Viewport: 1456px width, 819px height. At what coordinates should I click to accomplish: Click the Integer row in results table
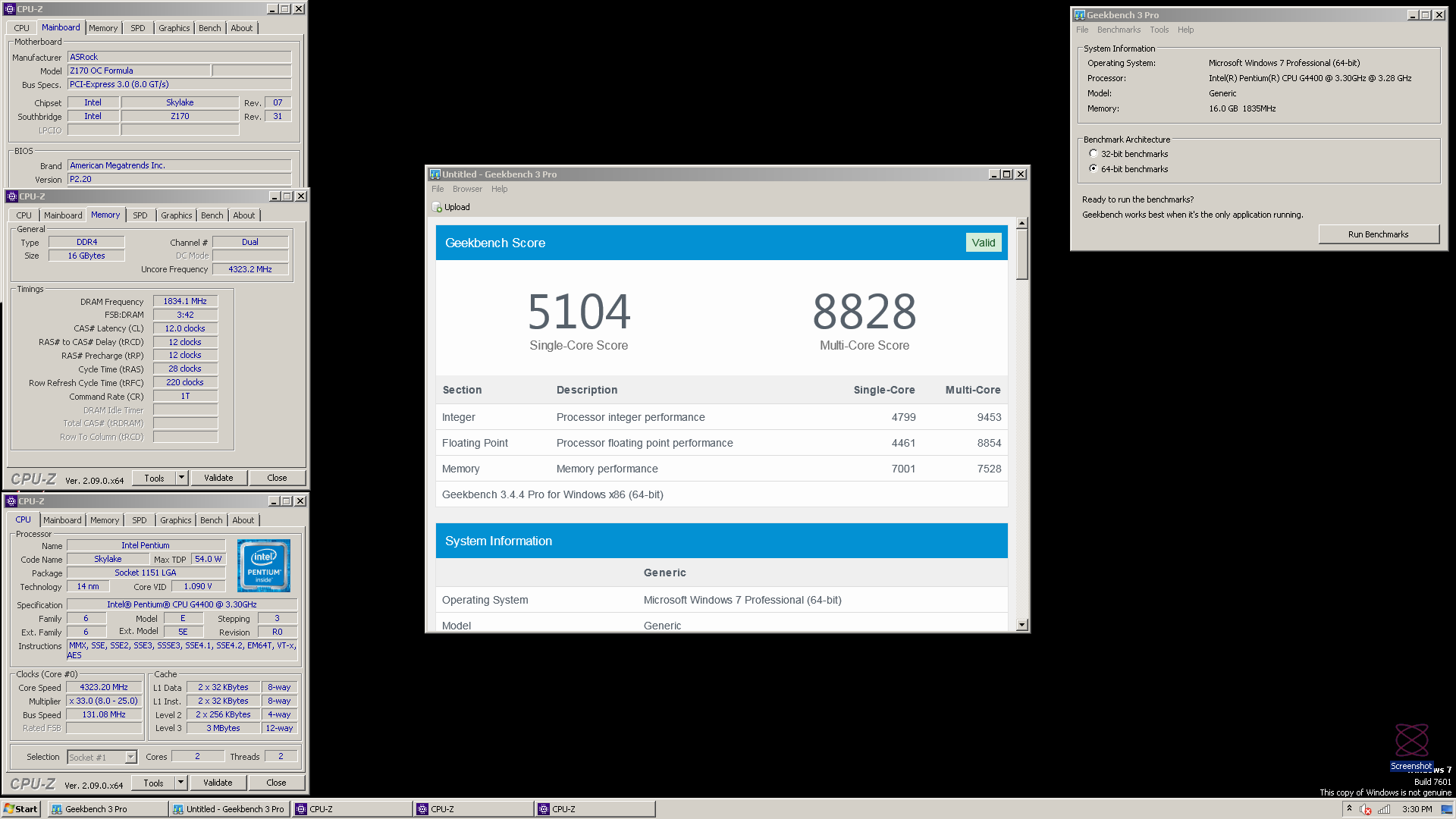[721, 417]
